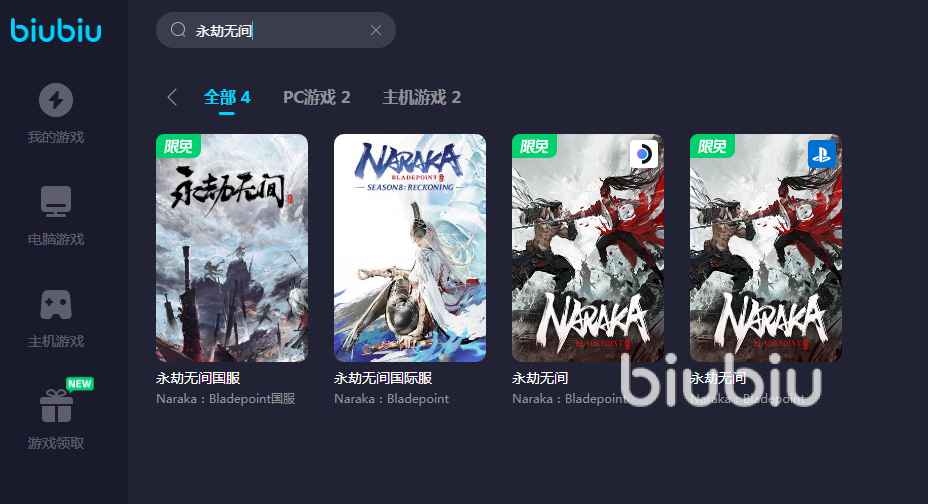The width and height of the screenshot is (928, 504).
Task: Click the 永劫无间国际服 title text
Action: click(x=383, y=378)
